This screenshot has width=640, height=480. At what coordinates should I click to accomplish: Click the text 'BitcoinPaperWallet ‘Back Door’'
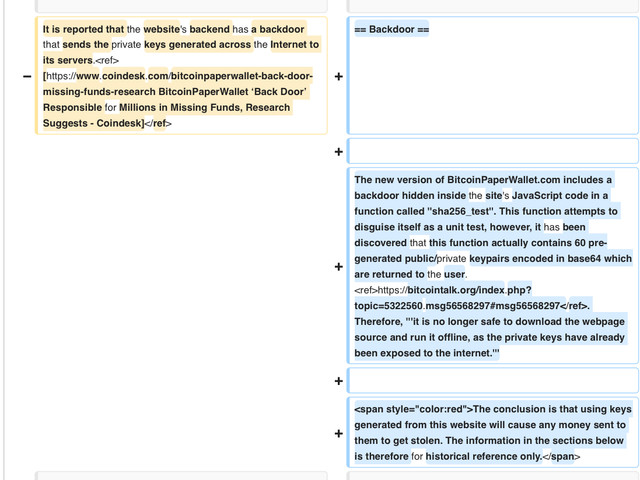click(x=232, y=92)
